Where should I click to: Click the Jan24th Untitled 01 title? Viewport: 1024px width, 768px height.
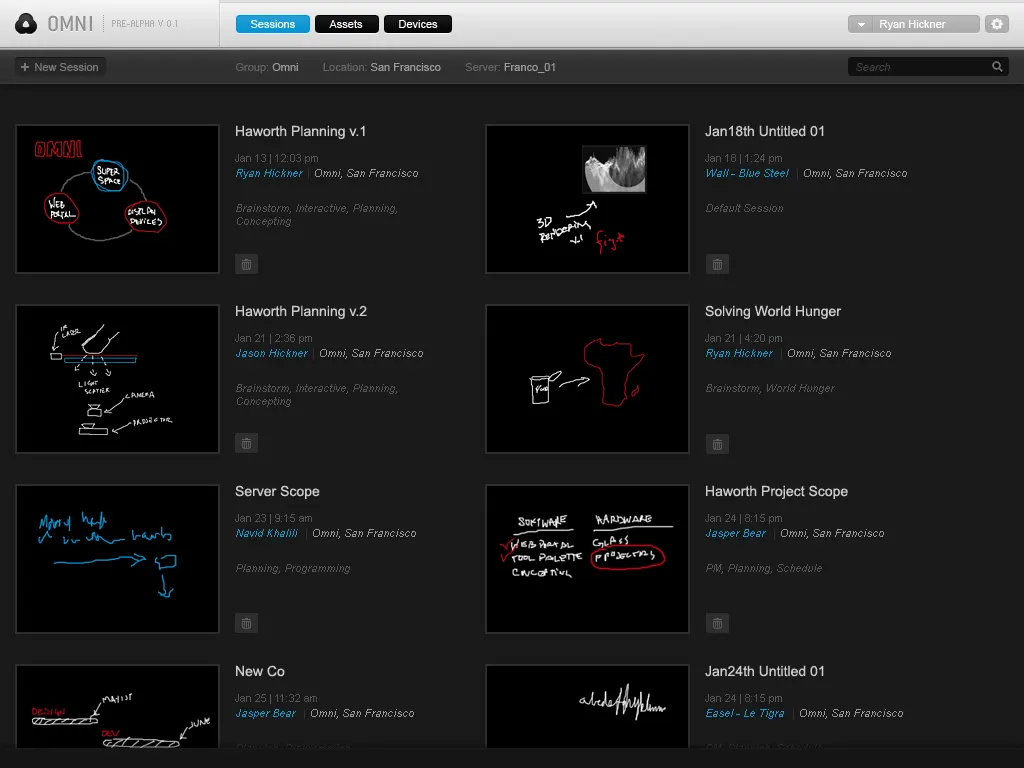coord(765,671)
